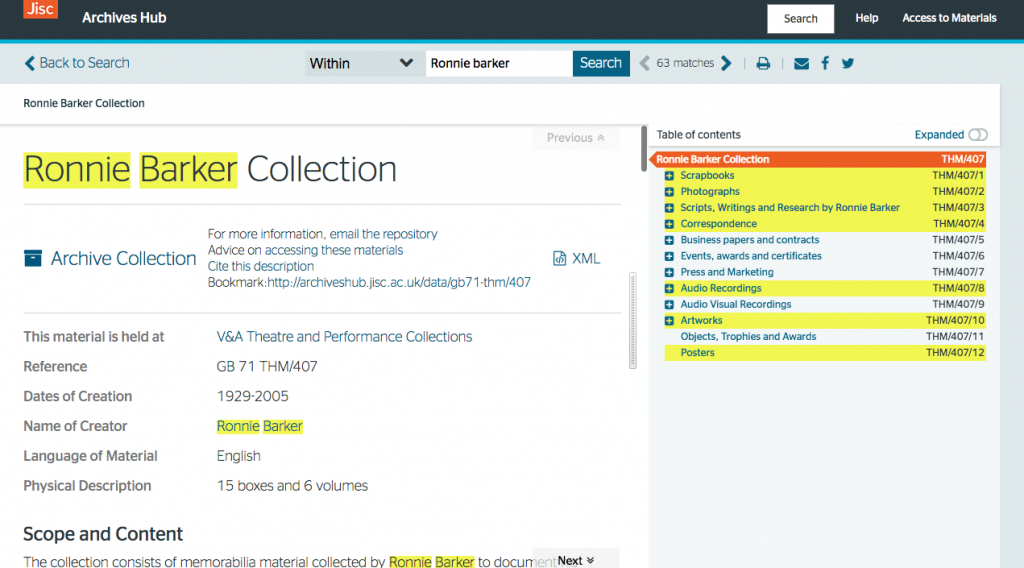Open the XML file icon

[560, 258]
